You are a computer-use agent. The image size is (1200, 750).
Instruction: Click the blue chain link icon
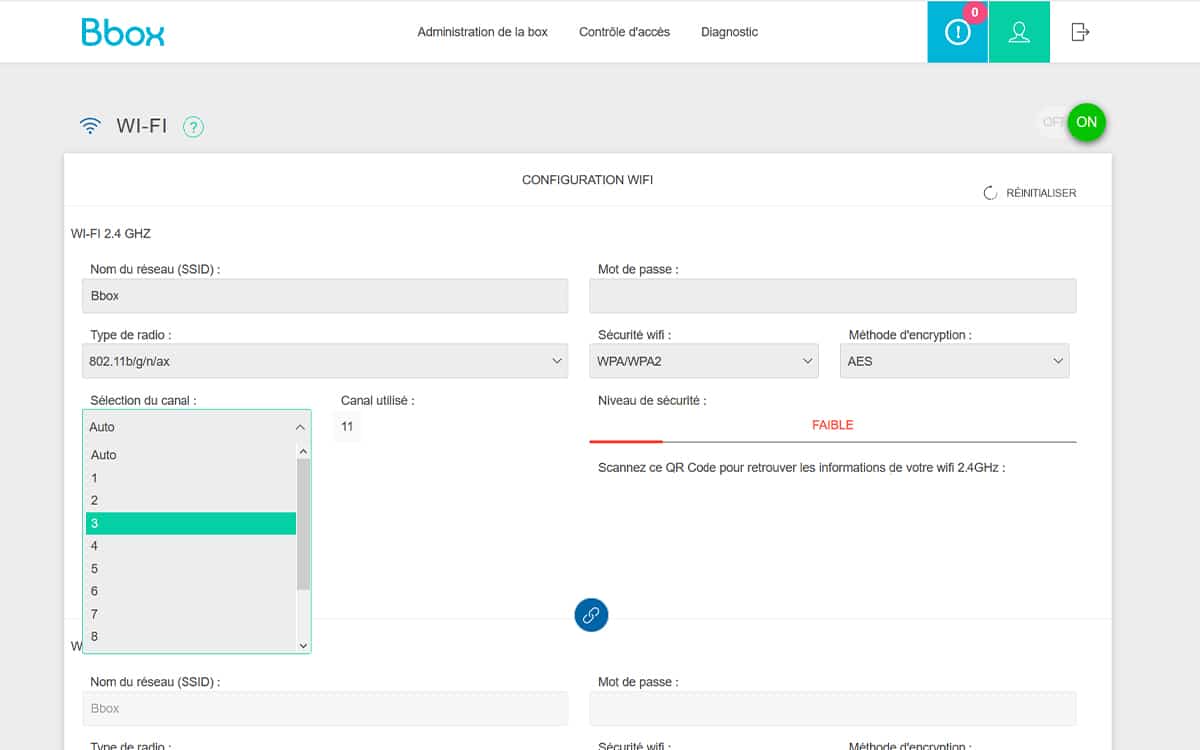coord(591,615)
